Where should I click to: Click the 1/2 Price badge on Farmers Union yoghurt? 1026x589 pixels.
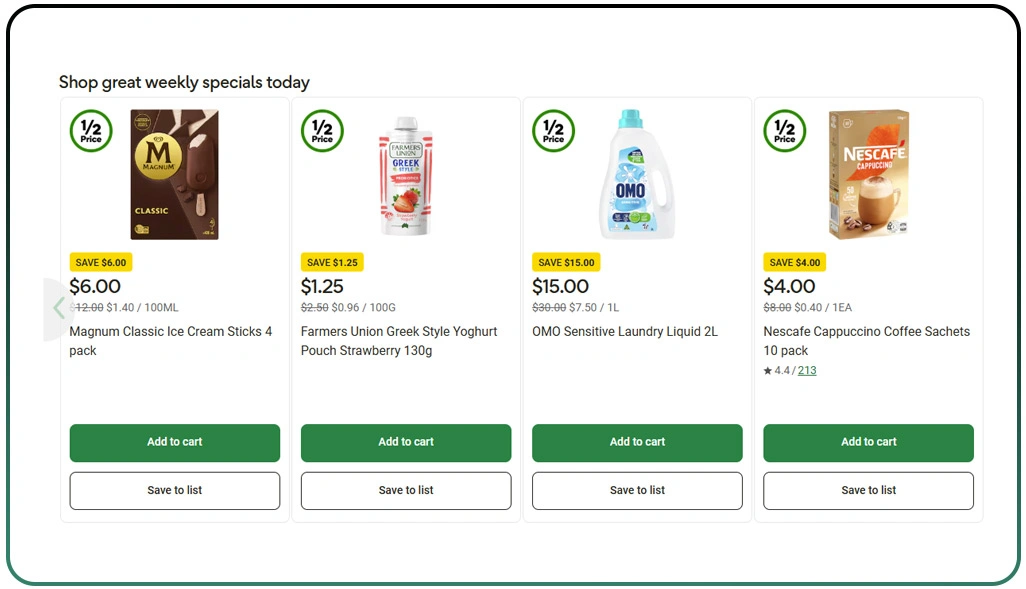(x=322, y=131)
